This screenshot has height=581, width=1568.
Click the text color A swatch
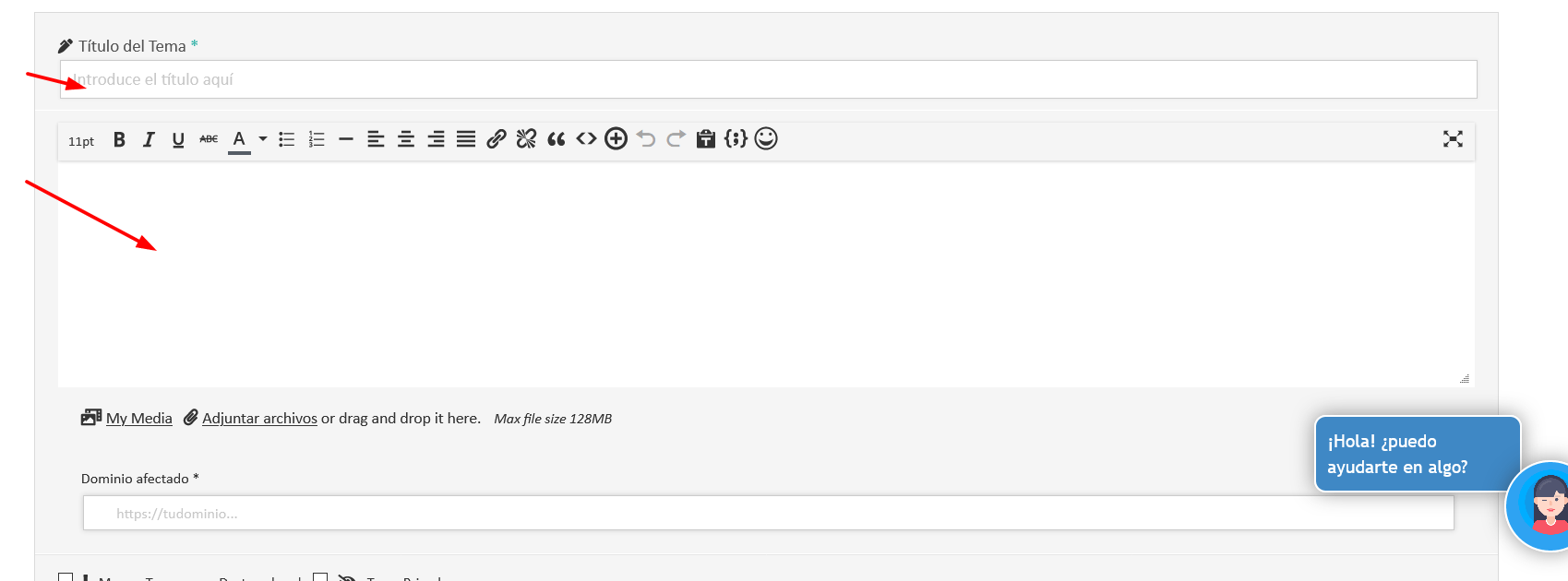click(x=239, y=140)
